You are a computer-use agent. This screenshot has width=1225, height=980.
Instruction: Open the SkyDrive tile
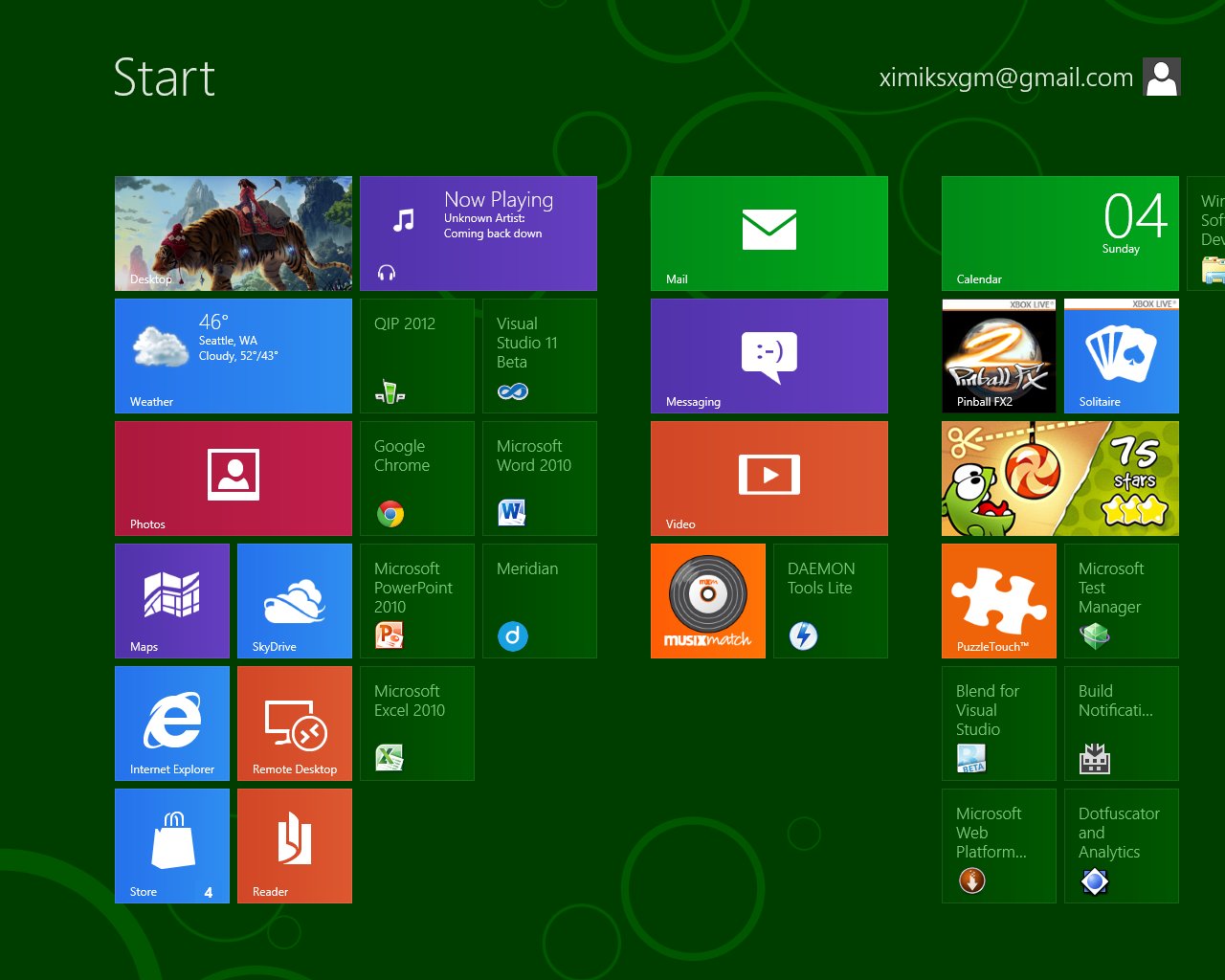(x=295, y=601)
